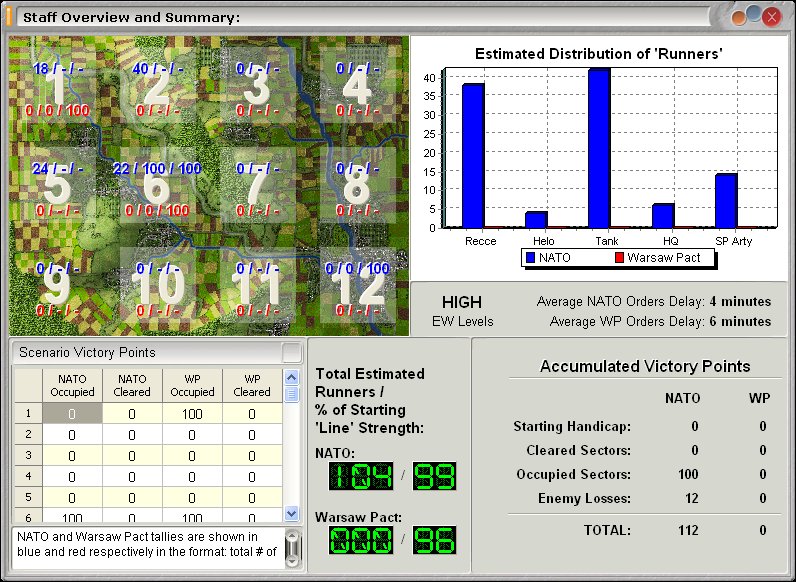Click the WP Occupied column header
This screenshot has height=582, width=796.
(x=192, y=385)
